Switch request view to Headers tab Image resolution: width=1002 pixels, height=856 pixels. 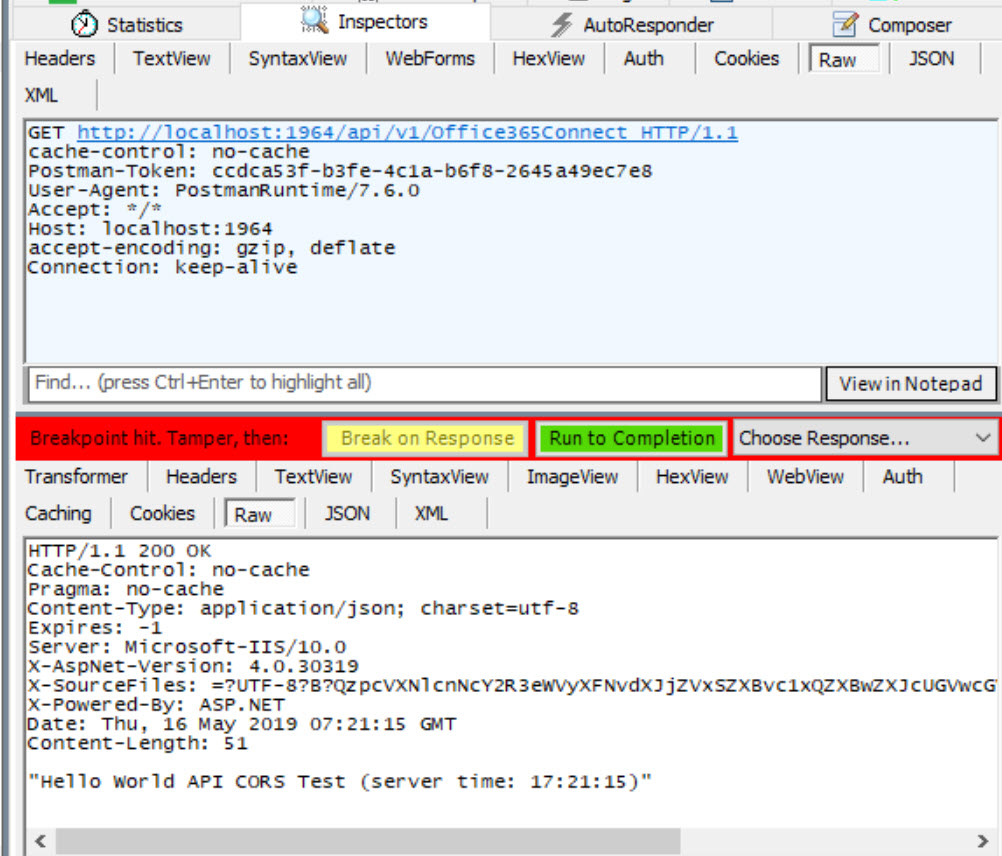coord(59,59)
